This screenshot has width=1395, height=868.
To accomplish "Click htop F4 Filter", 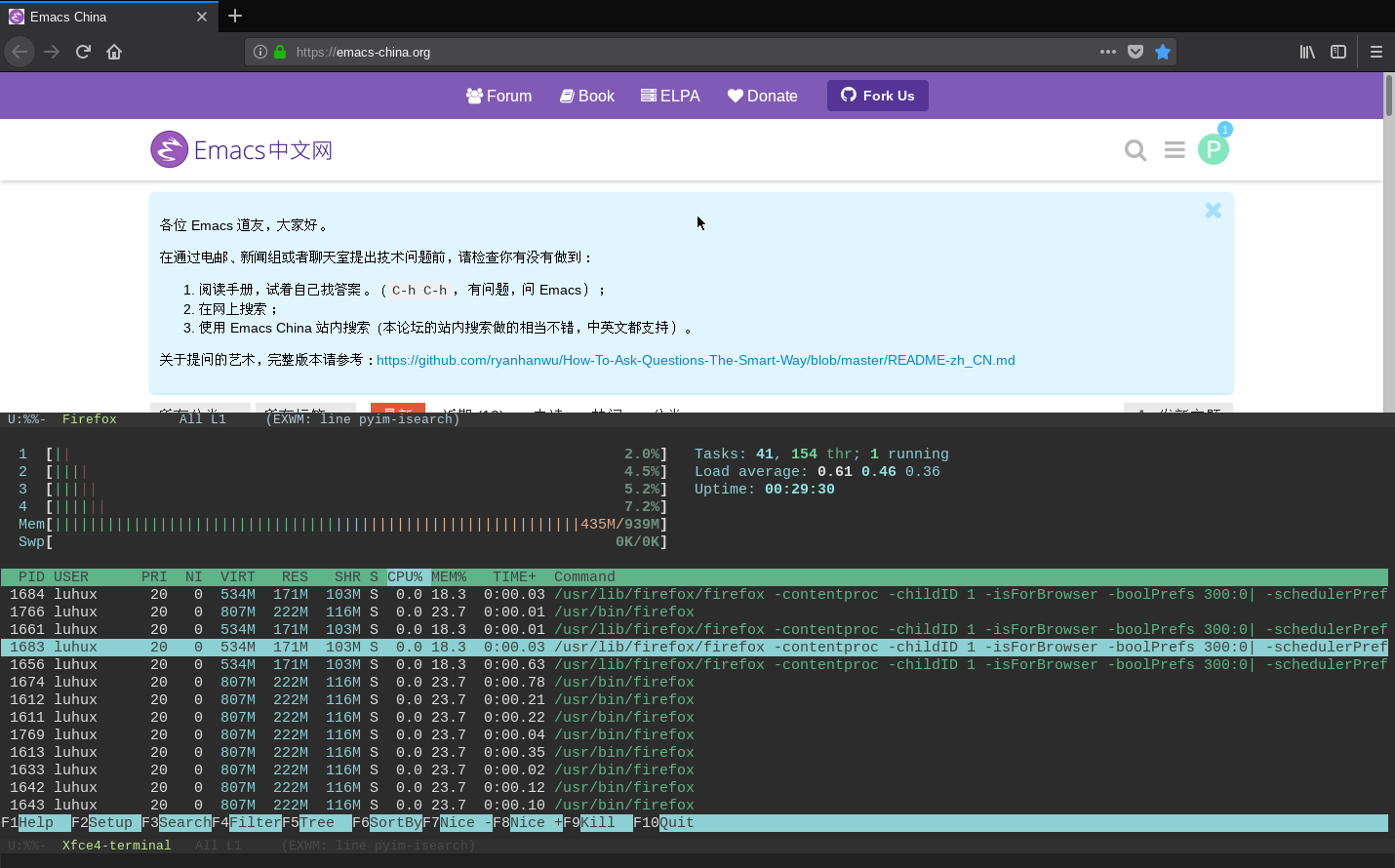I will coord(247,822).
